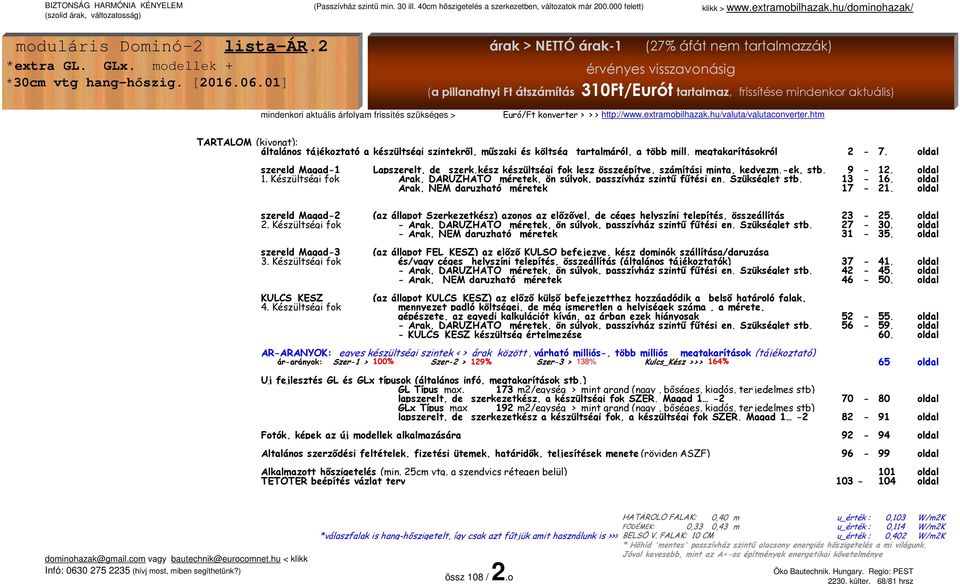This screenshot has width=960, height=584.
Task: Click the "szereld Magad-3" entry
Action: point(300,252)
